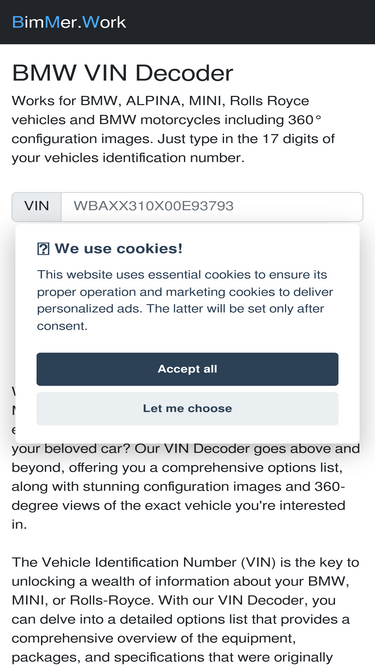This screenshot has width=375, height=667.
Task: Click the 'packages, and specifications' bottom line
Action: click(172, 657)
